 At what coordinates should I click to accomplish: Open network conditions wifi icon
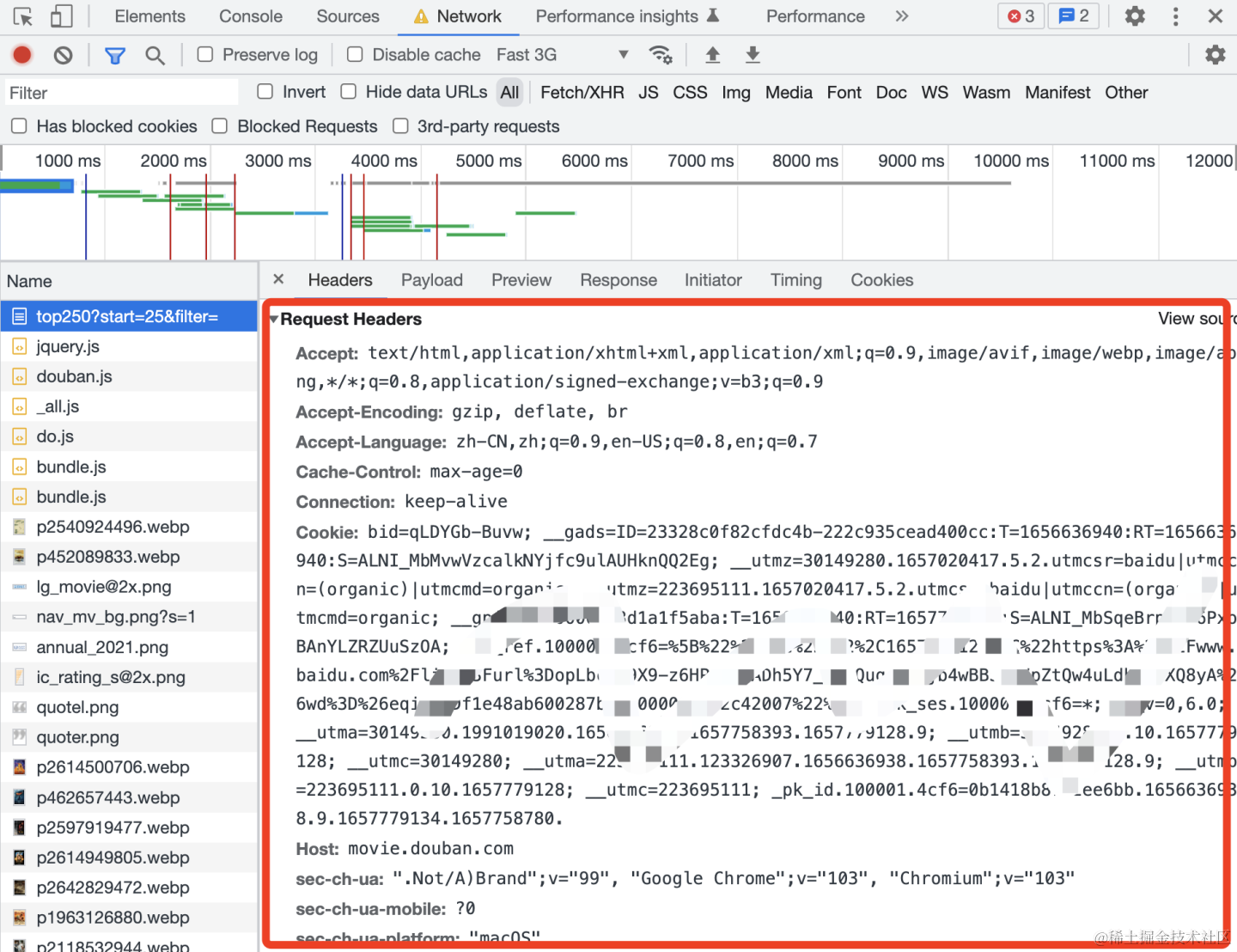(x=661, y=55)
